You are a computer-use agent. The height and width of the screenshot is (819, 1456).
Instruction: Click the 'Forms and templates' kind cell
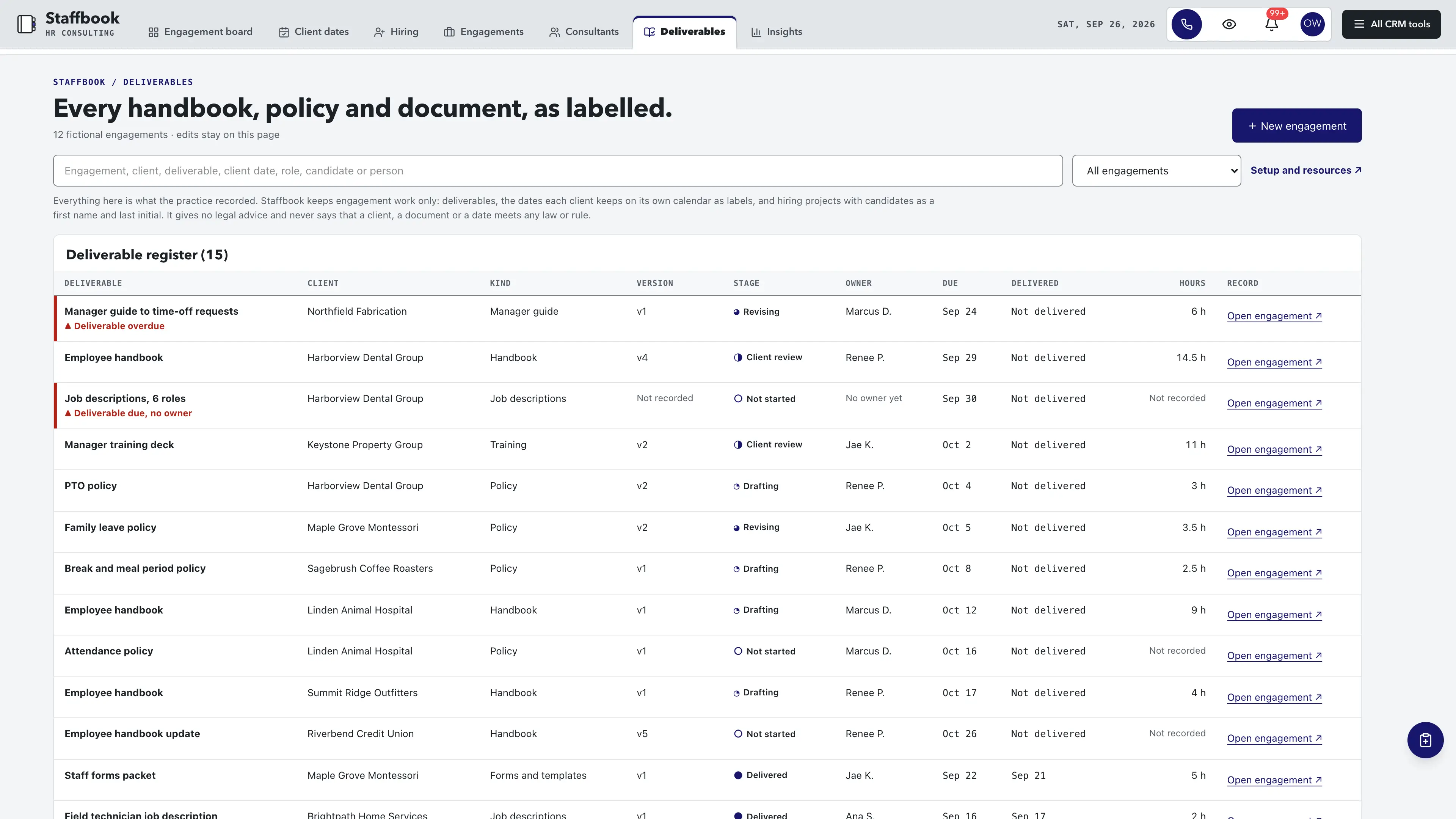coord(538,775)
